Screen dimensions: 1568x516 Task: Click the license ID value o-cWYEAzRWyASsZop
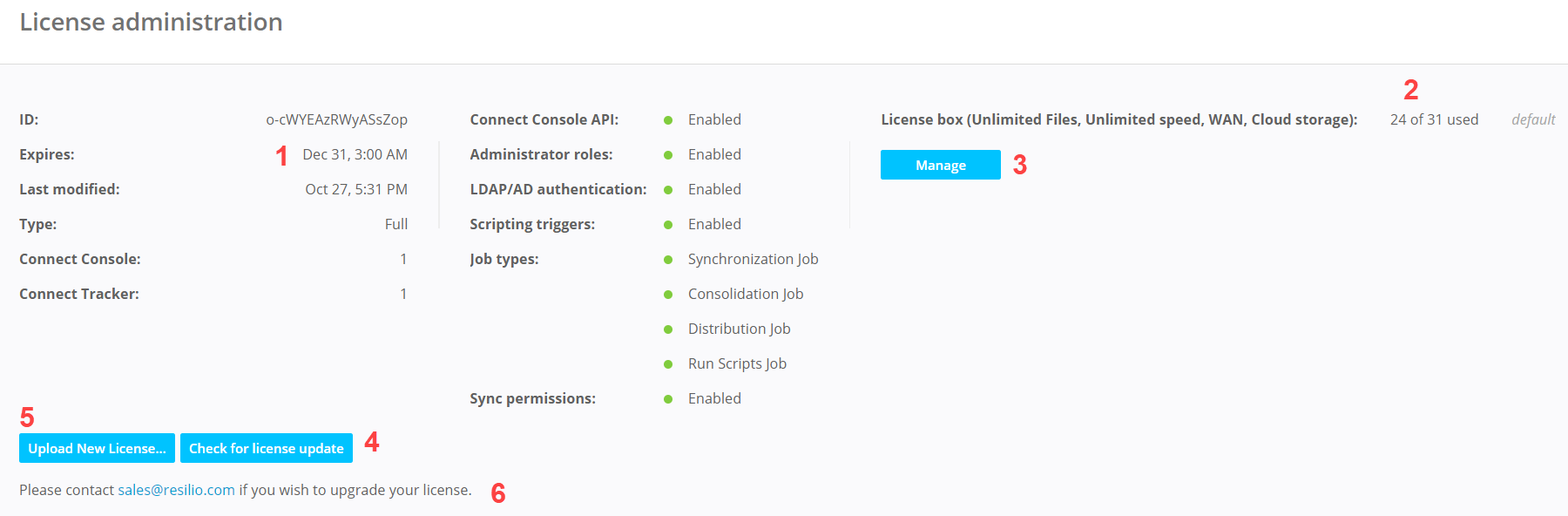coord(336,119)
